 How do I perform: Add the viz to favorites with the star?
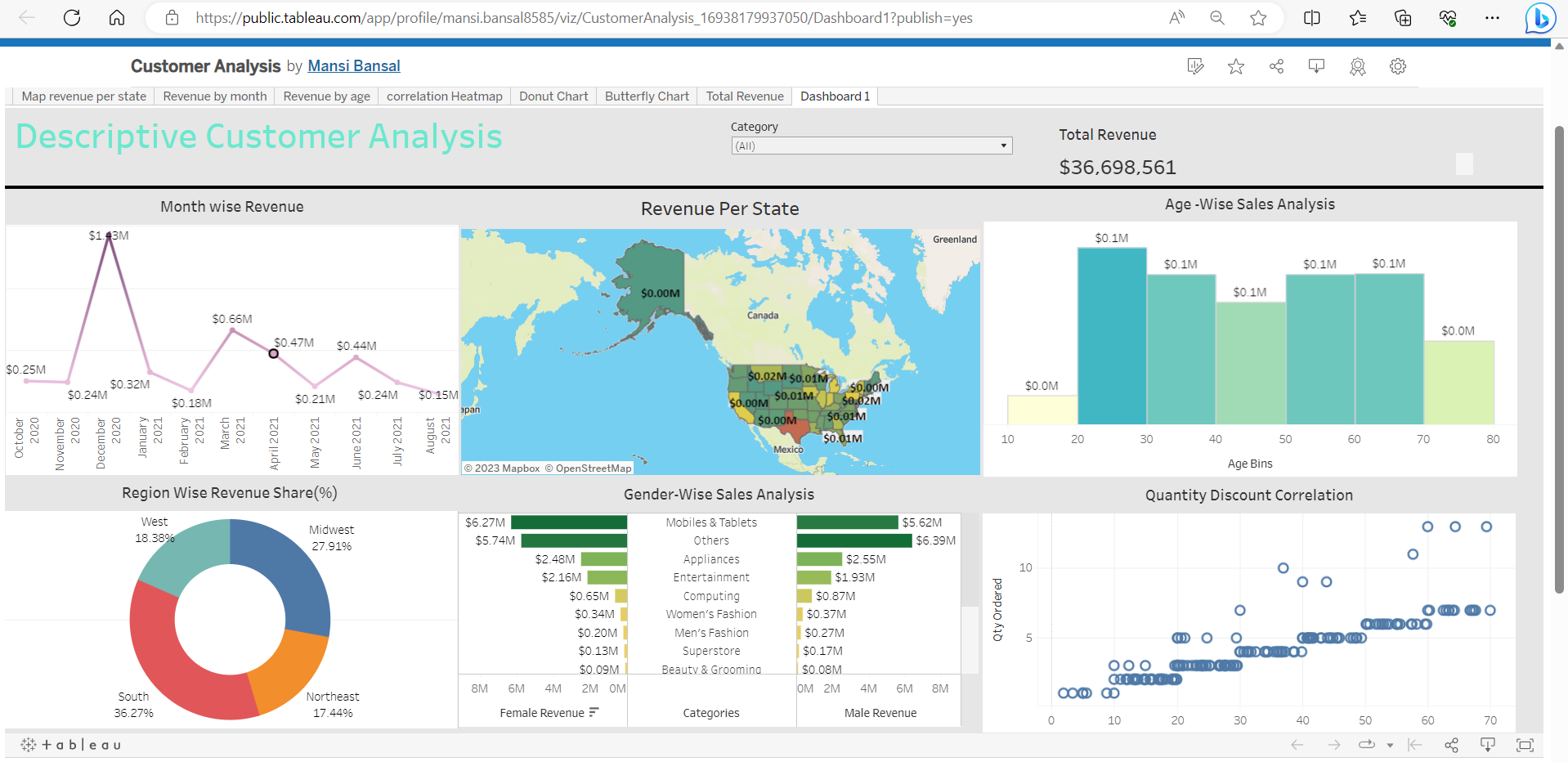(x=1236, y=66)
